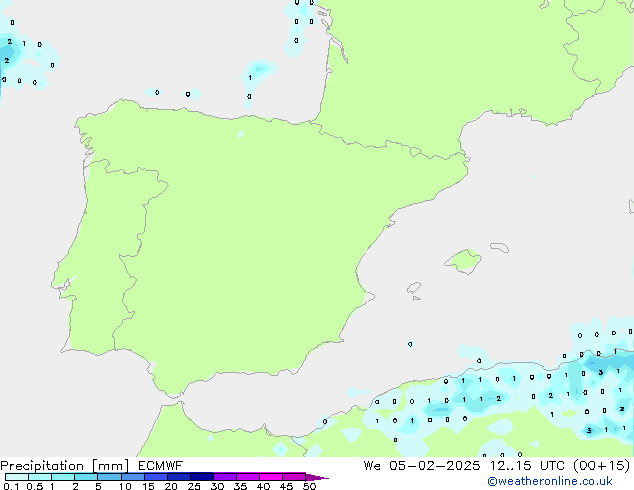The width and height of the screenshot is (634, 490).
Task: Click the "ECMWF" model label
Action: [161, 466]
